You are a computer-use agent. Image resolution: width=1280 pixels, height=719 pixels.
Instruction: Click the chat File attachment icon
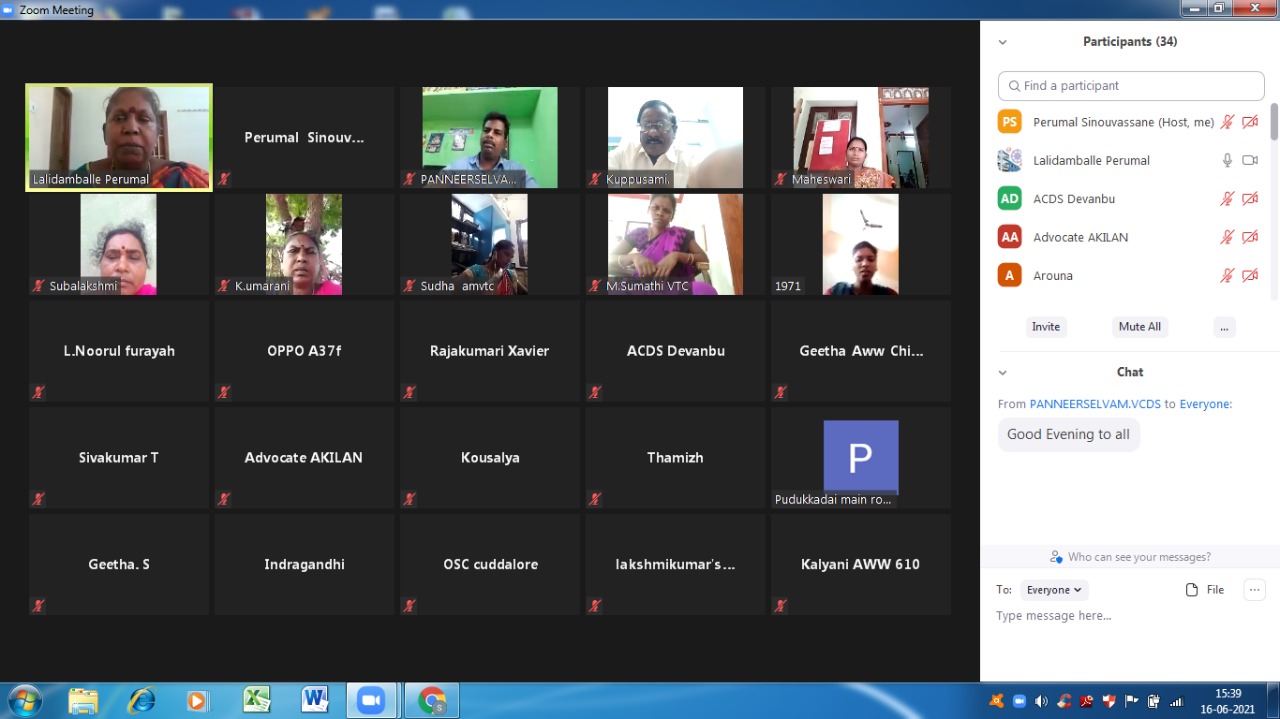(1192, 590)
